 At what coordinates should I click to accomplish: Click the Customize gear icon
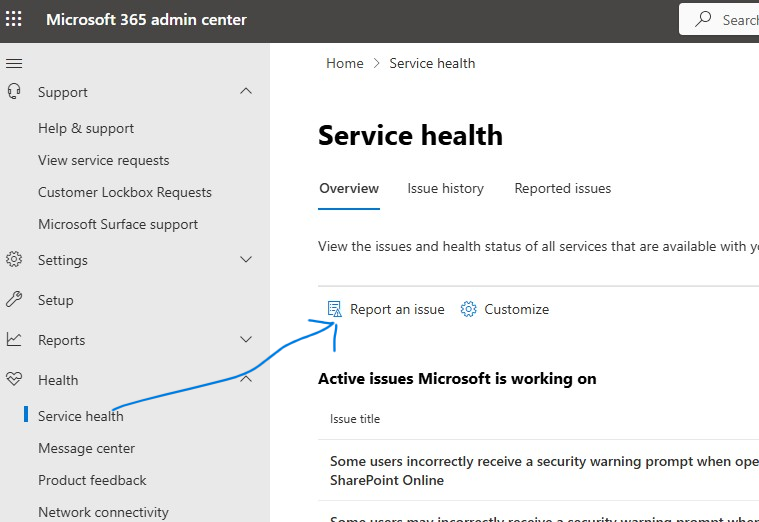468,309
